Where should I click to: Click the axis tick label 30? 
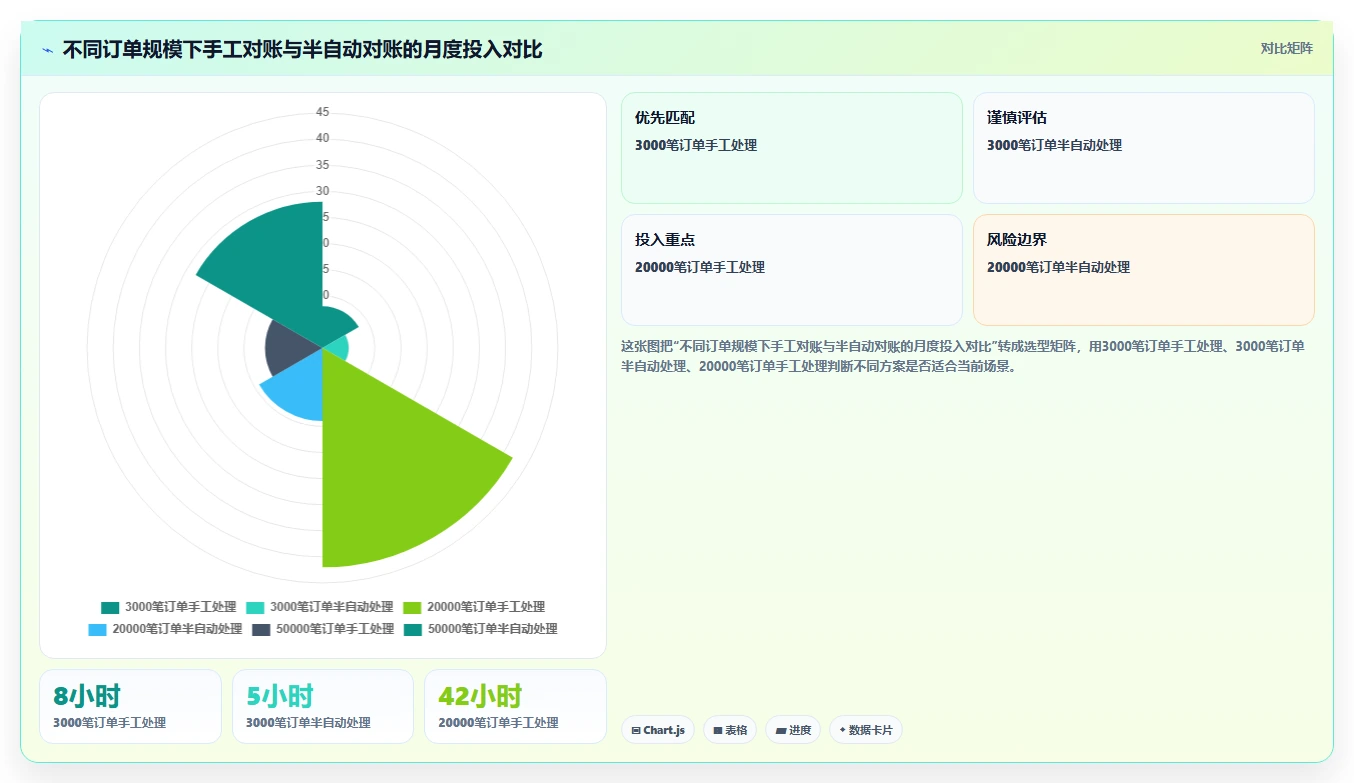(x=322, y=191)
